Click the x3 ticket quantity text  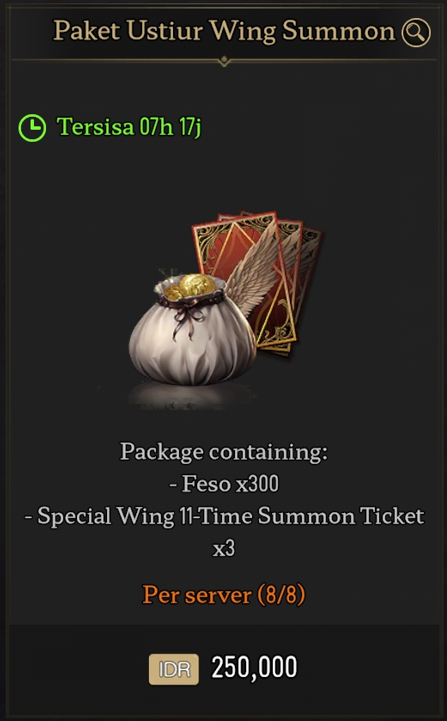(x=224, y=548)
